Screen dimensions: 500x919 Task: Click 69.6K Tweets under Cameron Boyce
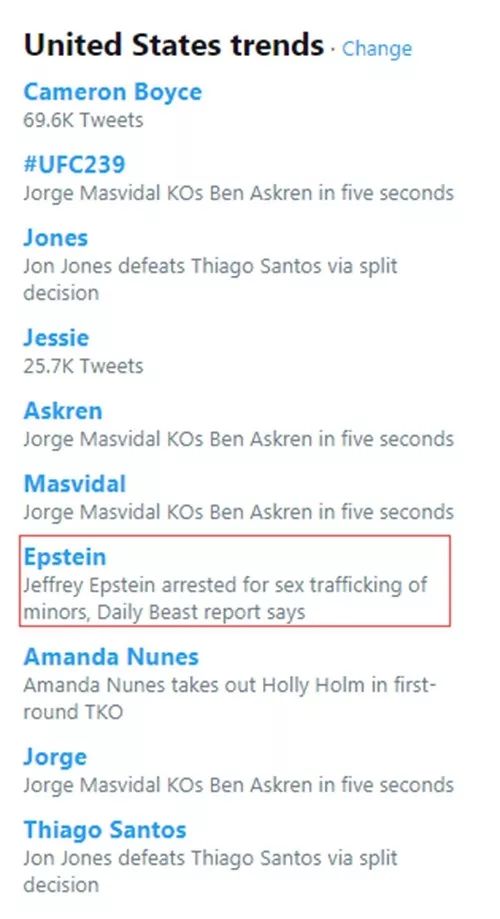(83, 120)
